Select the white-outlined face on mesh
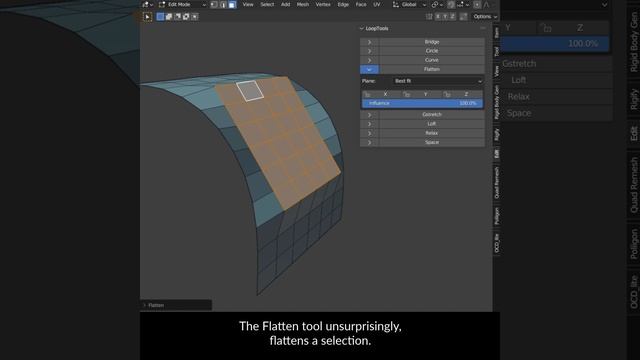640x360 pixels. coord(250,91)
